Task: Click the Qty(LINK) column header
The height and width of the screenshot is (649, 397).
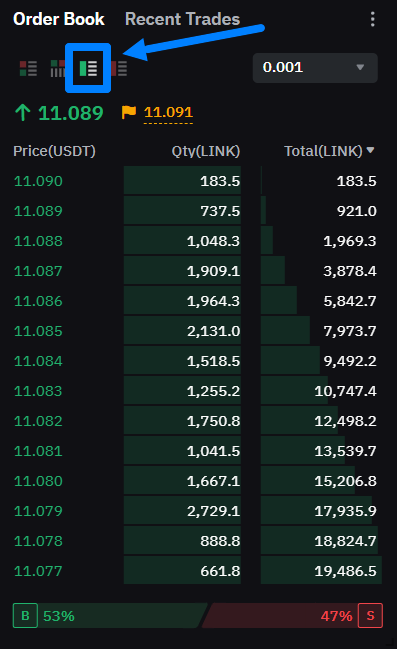Action: (206, 151)
